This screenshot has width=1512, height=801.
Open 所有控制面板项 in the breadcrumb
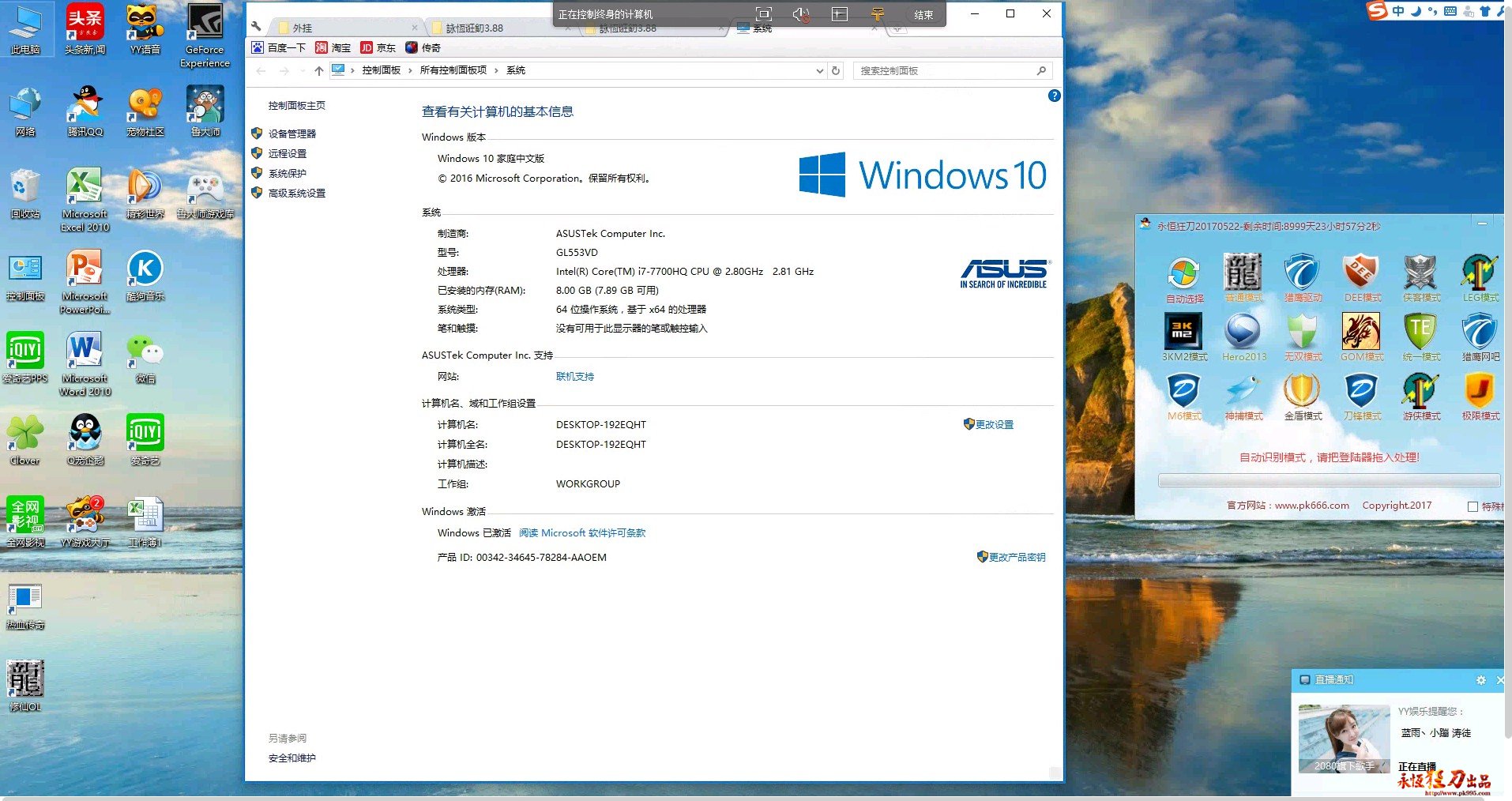tap(453, 70)
